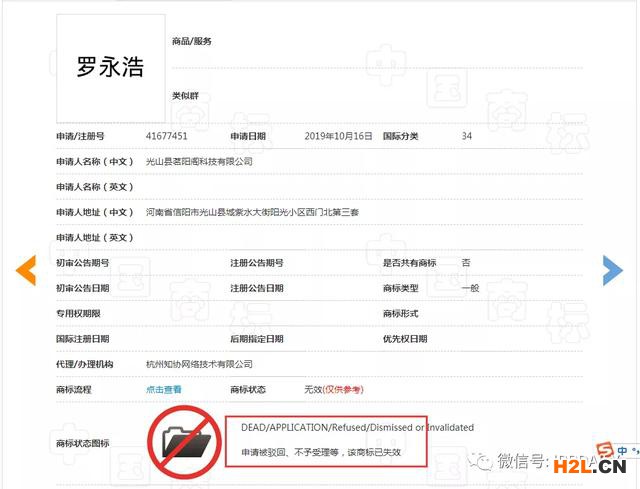Select international class value 34
The height and width of the screenshot is (489, 640).
tap(467, 136)
